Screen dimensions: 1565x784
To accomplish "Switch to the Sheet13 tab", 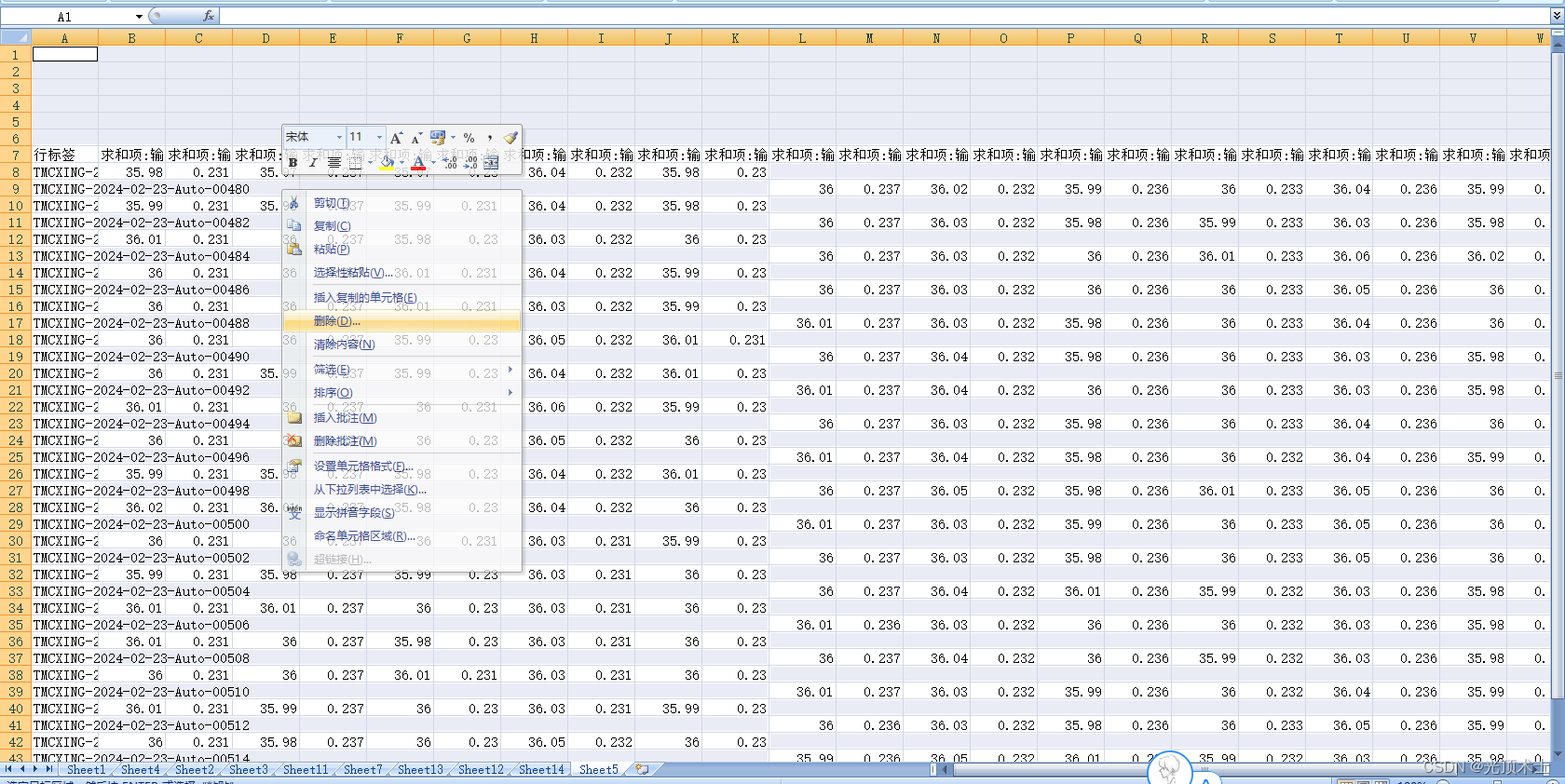I will 420,770.
